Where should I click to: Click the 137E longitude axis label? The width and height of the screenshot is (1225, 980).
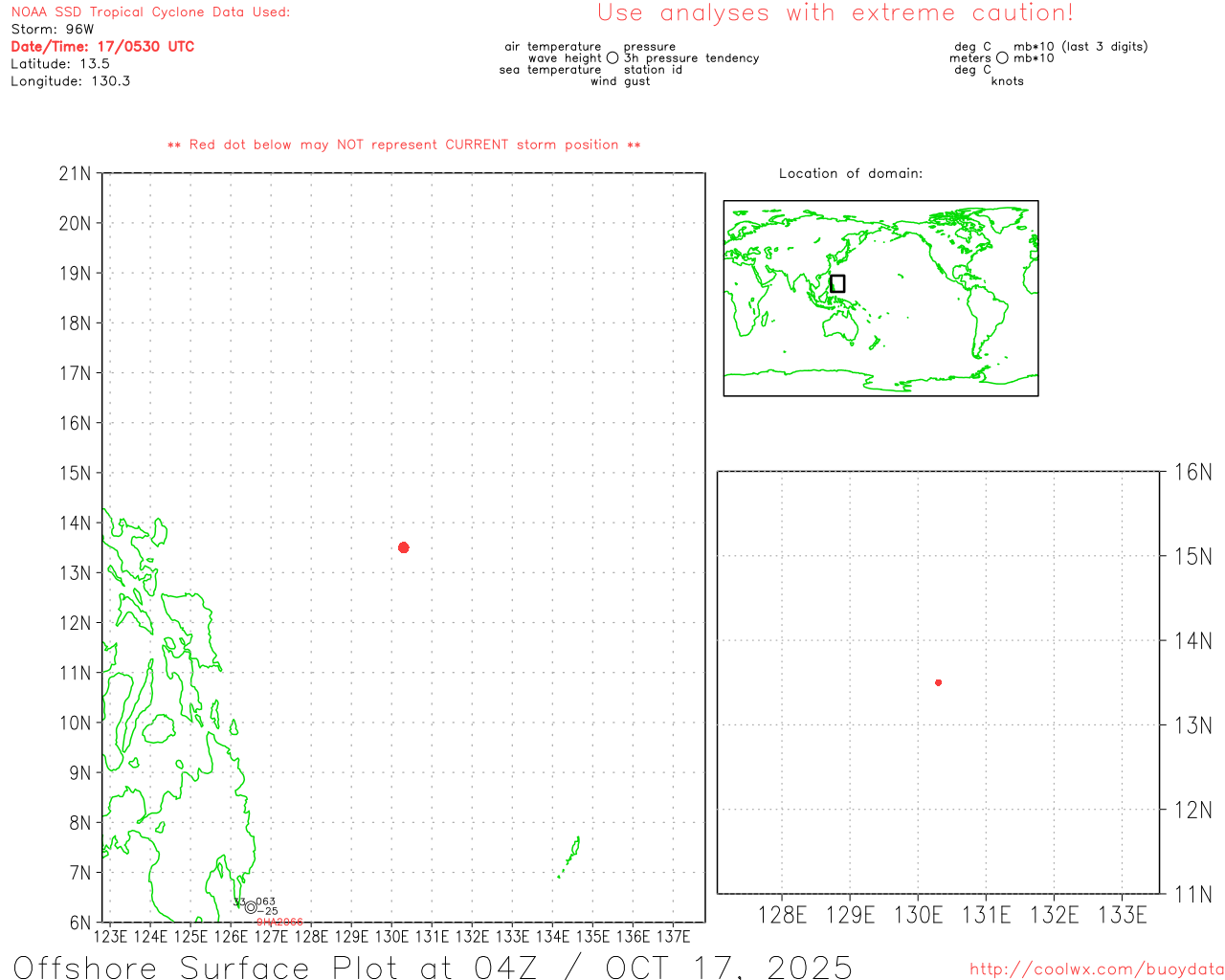pos(673,936)
